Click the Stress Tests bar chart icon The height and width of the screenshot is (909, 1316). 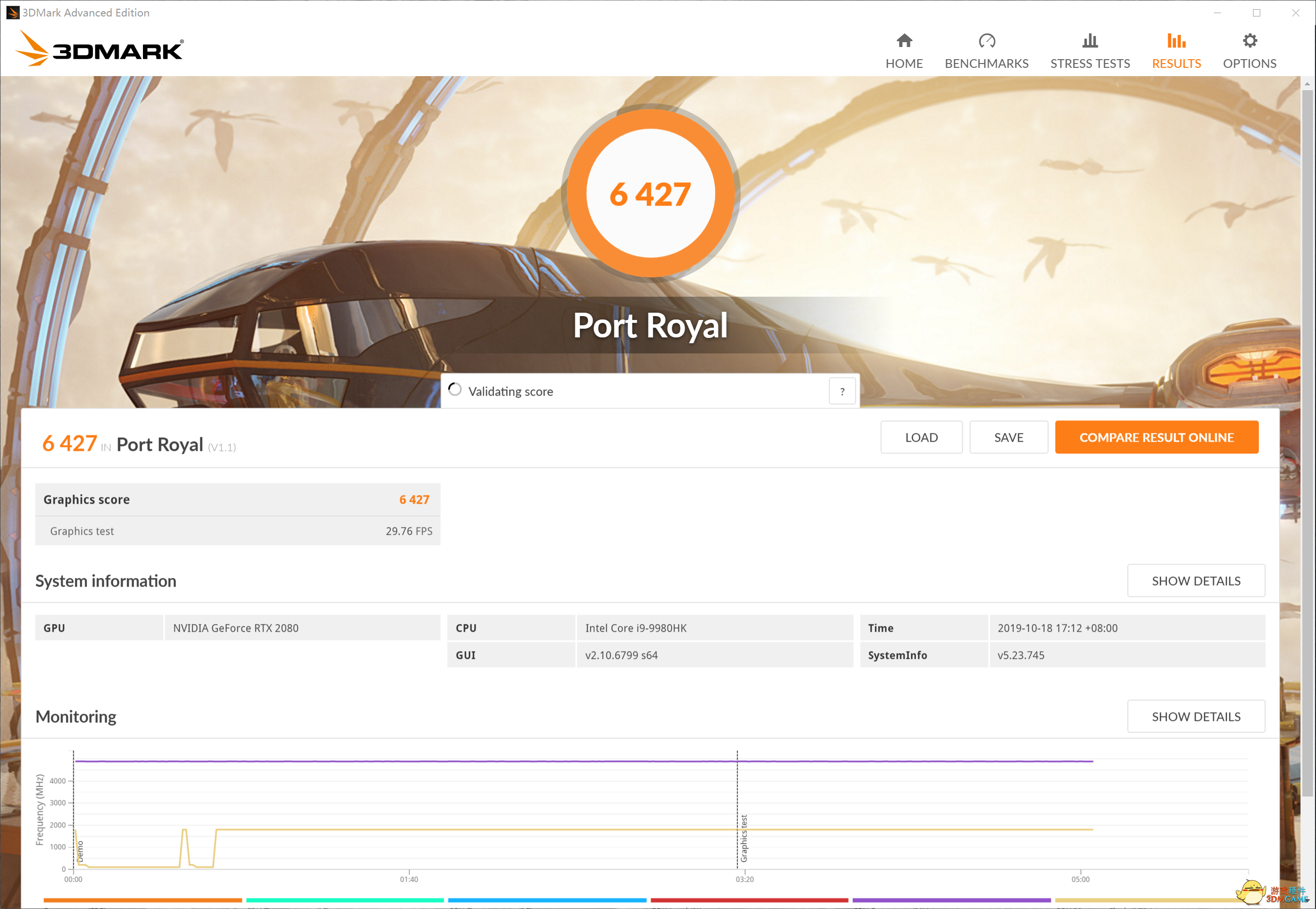tap(1089, 40)
